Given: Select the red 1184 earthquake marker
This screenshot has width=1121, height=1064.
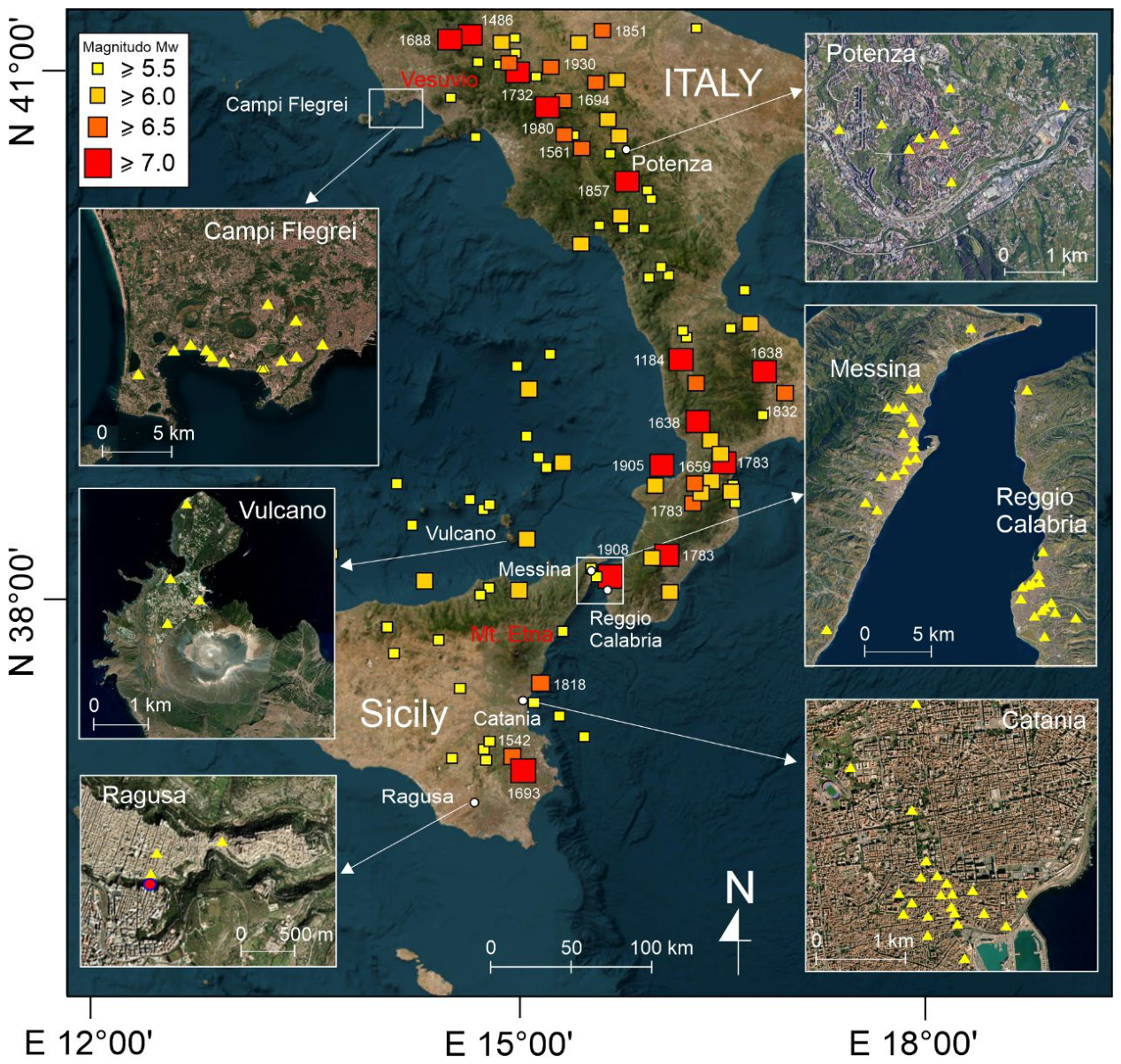Looking at the screenshot, I should point(680,359).
